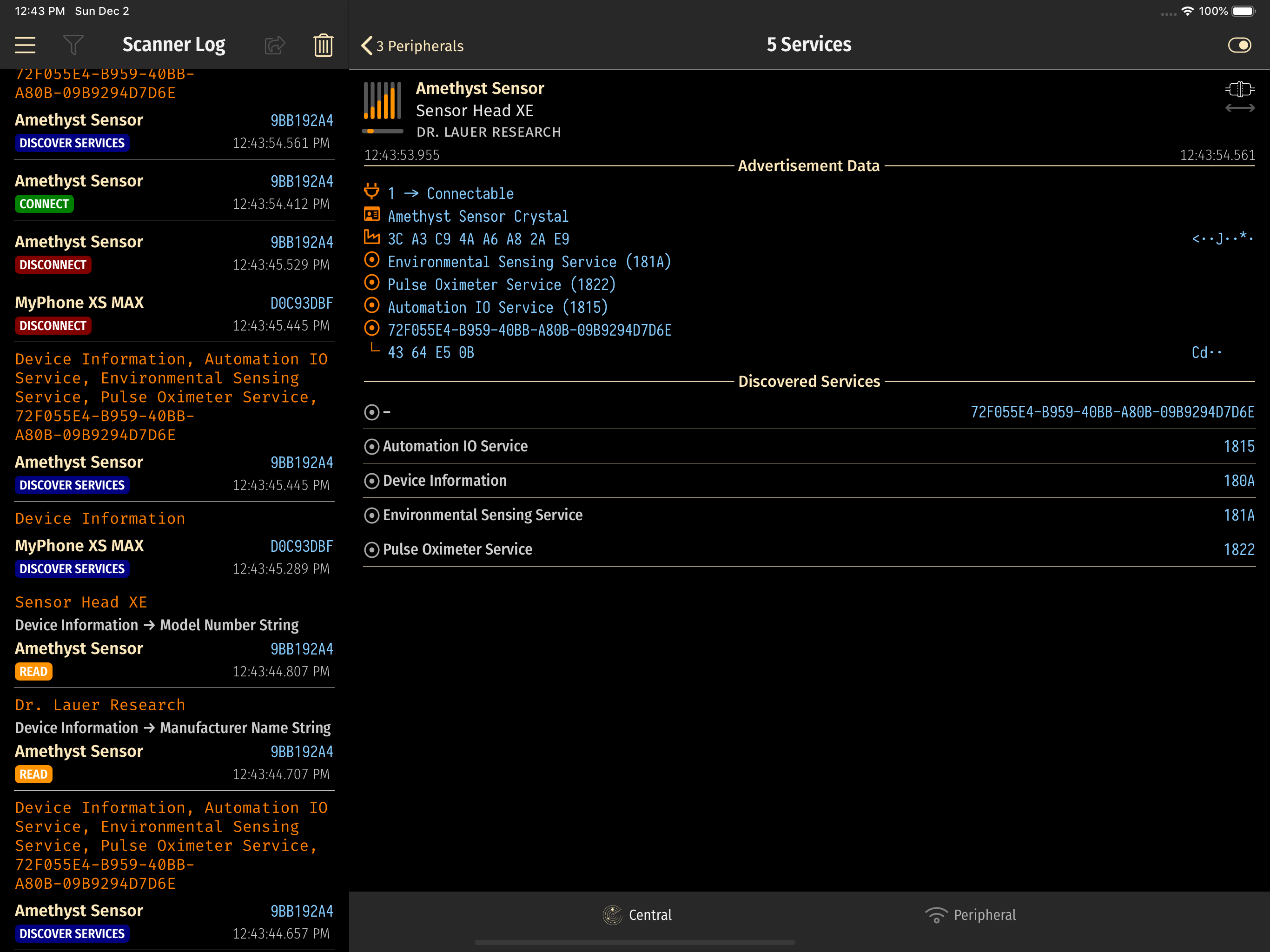
Task: Tap 'Device Information → Manufacturer Name String' text
Action: (x=173, y=727)
